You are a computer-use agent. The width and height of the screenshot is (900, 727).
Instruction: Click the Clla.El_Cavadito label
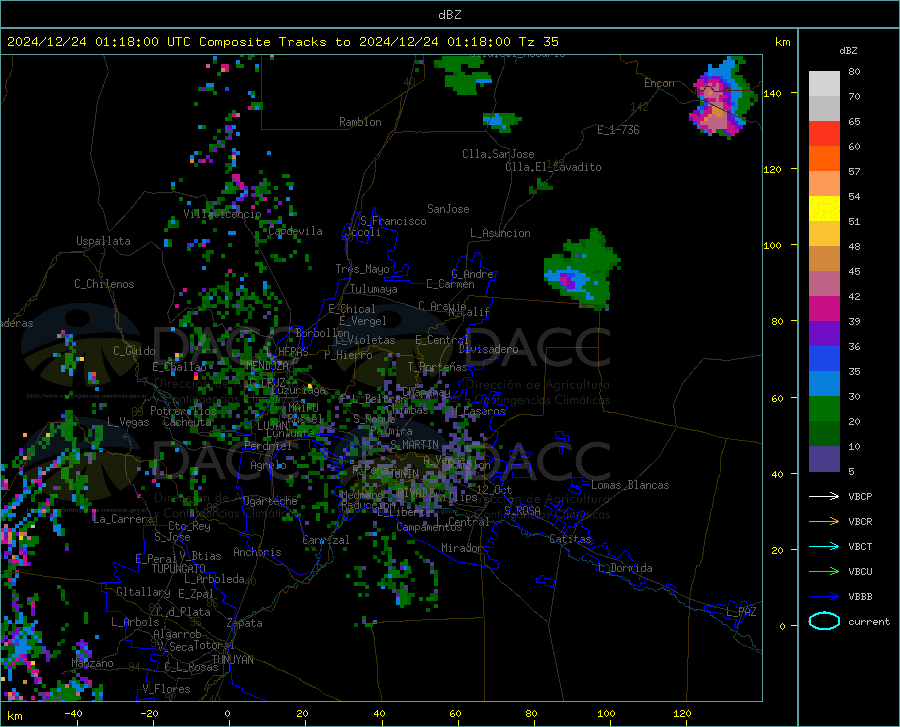click(553, 167)
